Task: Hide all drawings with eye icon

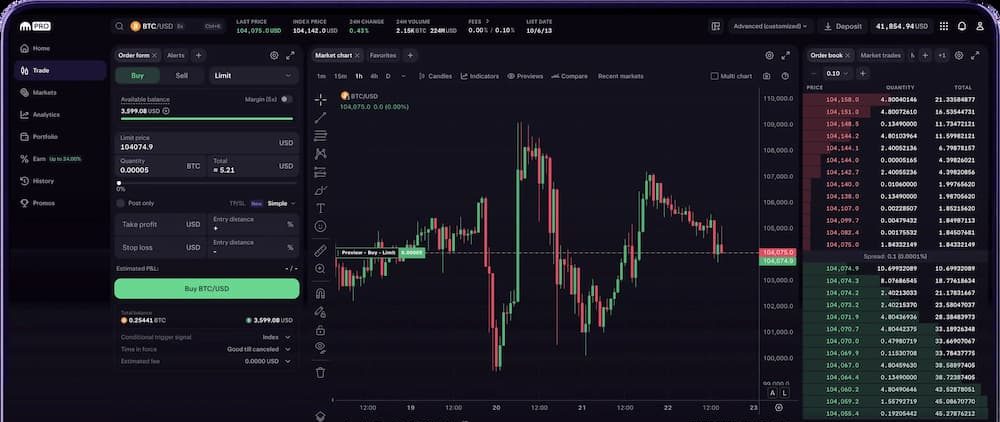Action: coord(320,347)
